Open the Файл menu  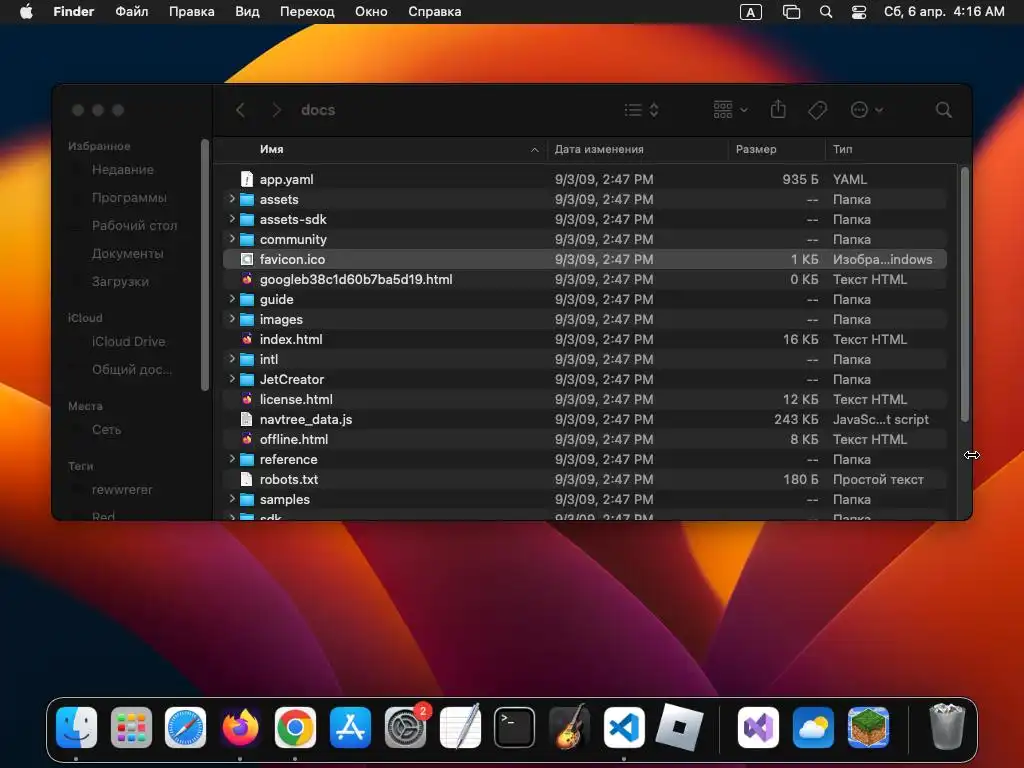[132, 12]
